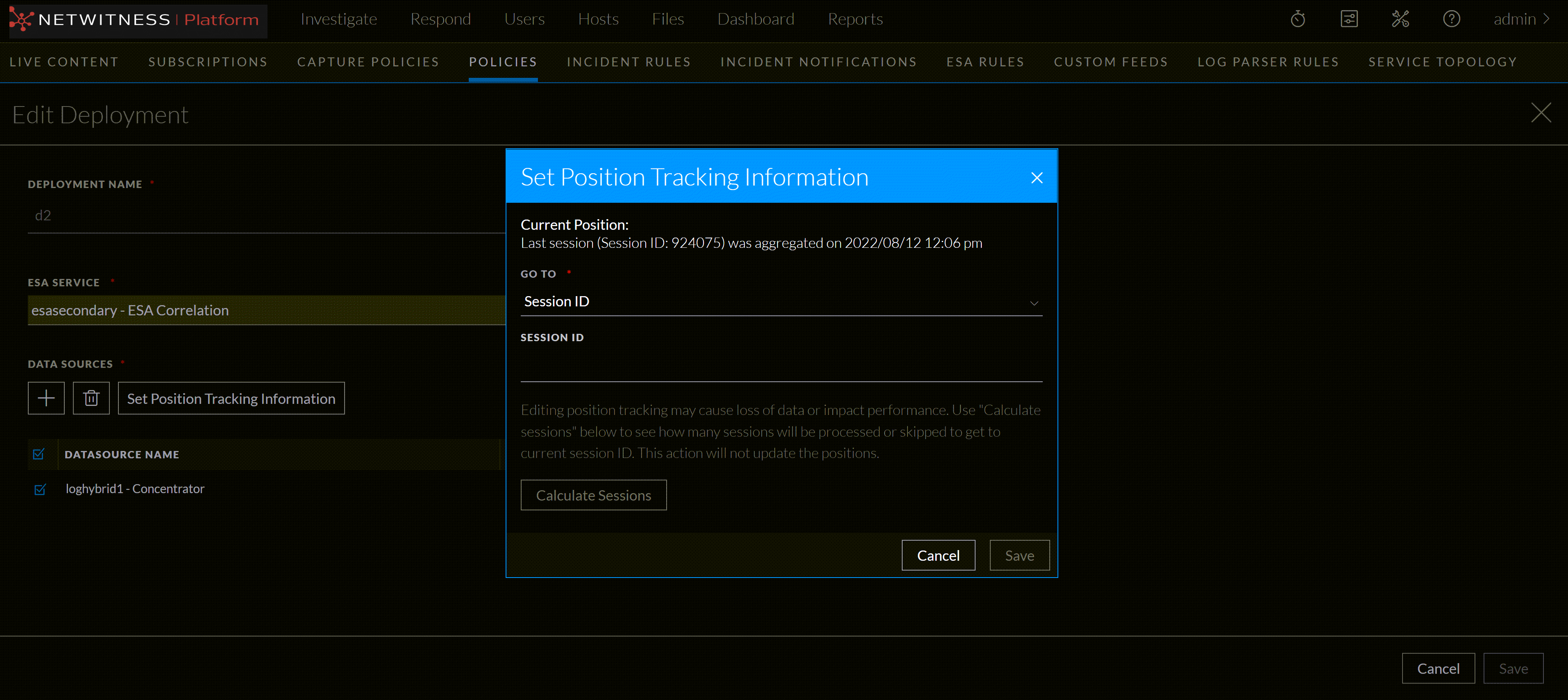Switch to the Incident Rules tab

pyautogui.click(x=628, y=61)
